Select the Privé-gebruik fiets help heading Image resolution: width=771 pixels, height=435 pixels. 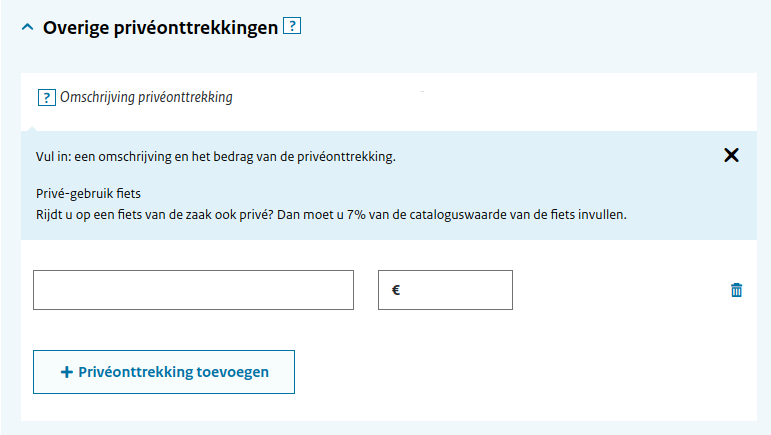(x=88, y=194)
